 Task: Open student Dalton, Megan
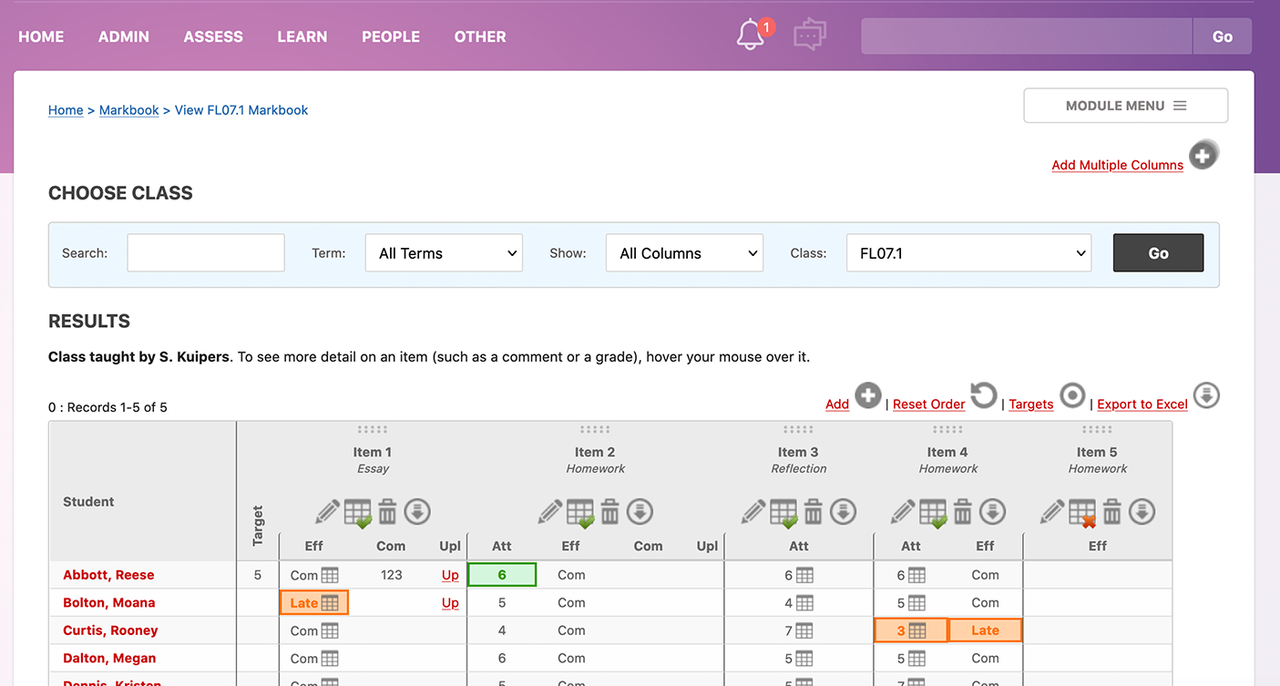109,659
